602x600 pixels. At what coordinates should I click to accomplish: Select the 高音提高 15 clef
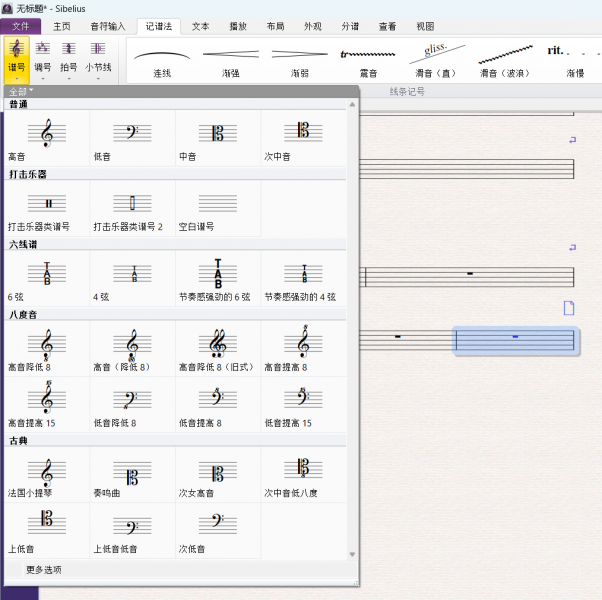click(47, 405)
